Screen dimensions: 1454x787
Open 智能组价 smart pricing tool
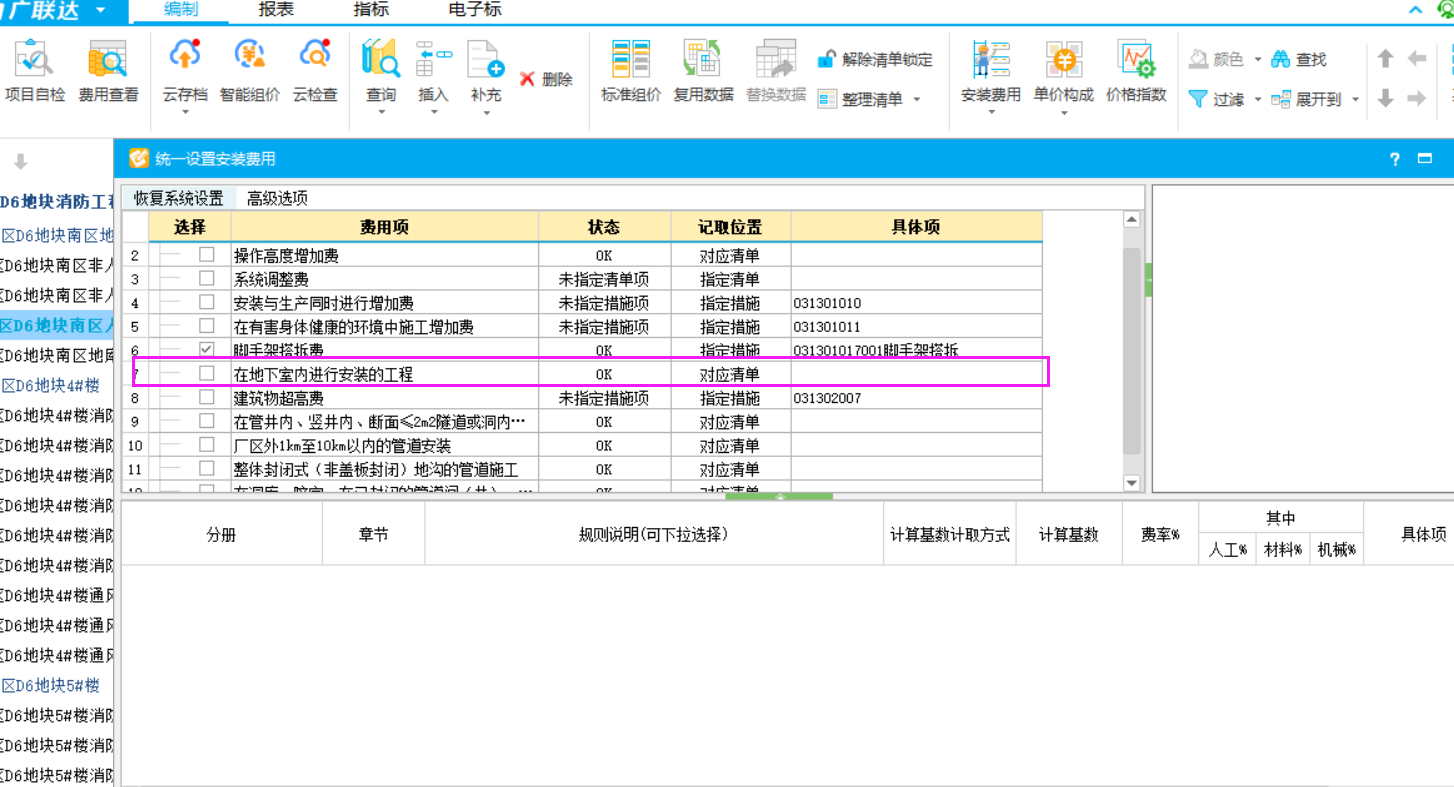[249, 72]
